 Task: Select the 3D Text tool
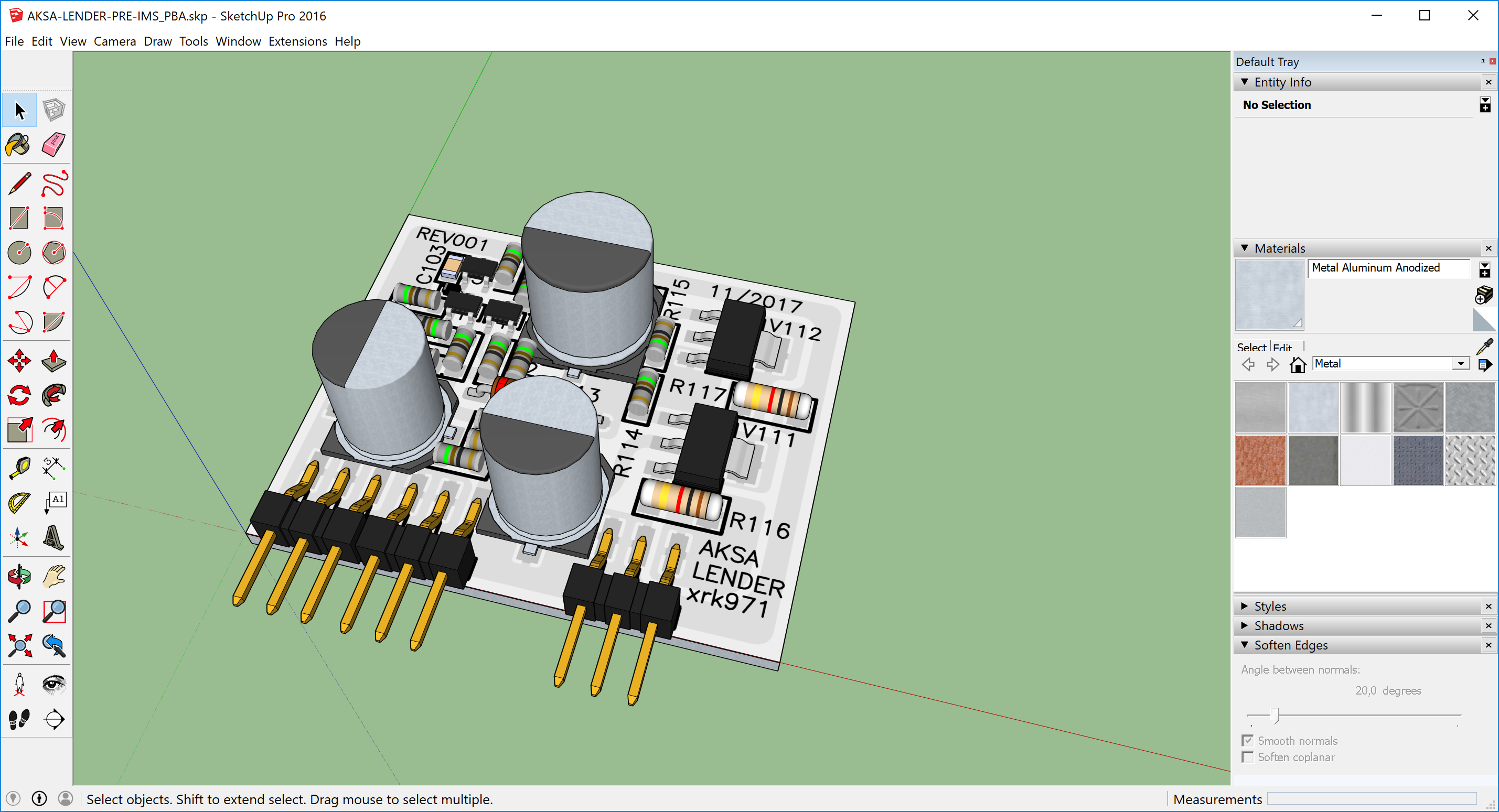point(53,537)
